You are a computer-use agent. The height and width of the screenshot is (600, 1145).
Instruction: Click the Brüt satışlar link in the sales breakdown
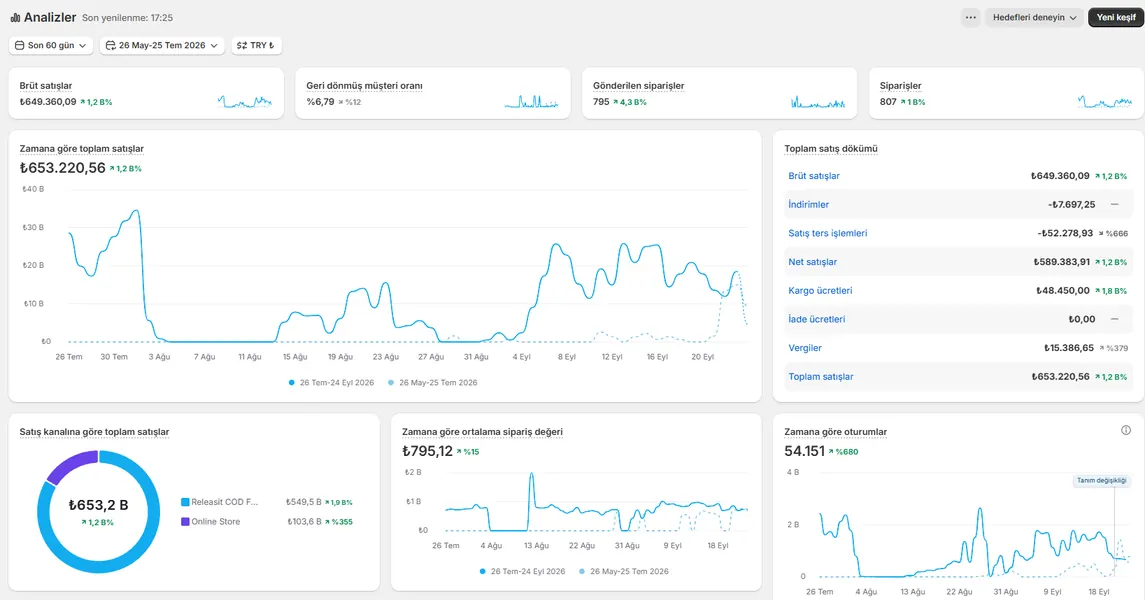coord(813,176)
